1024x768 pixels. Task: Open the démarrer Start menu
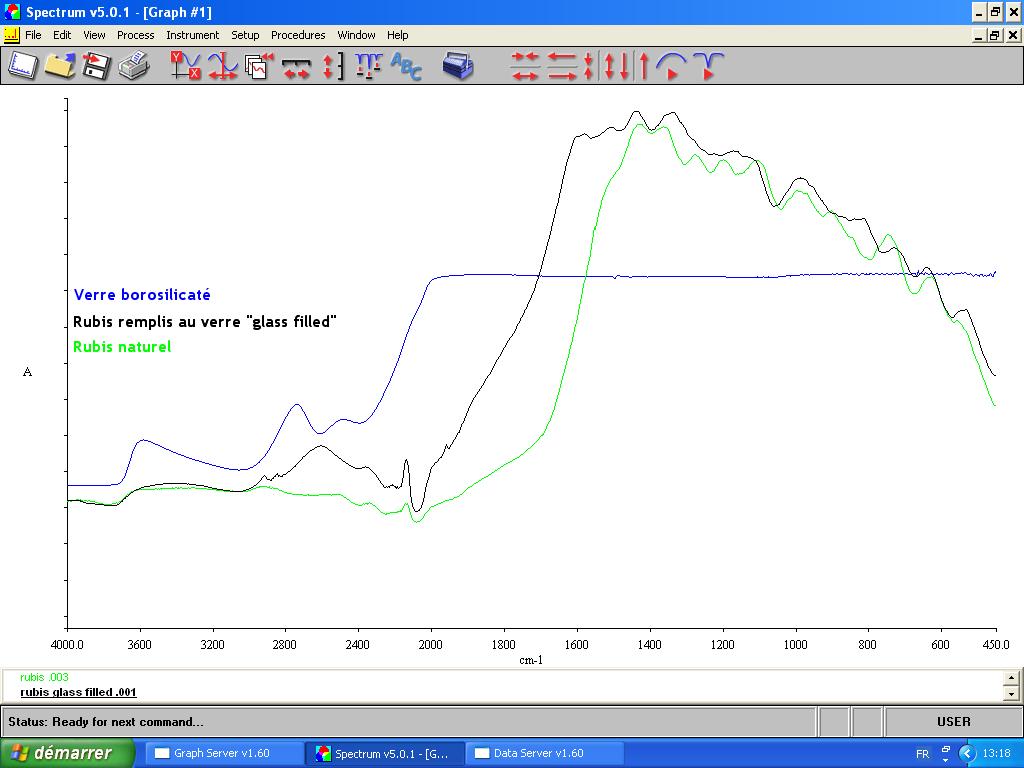[x=67, y=753]
